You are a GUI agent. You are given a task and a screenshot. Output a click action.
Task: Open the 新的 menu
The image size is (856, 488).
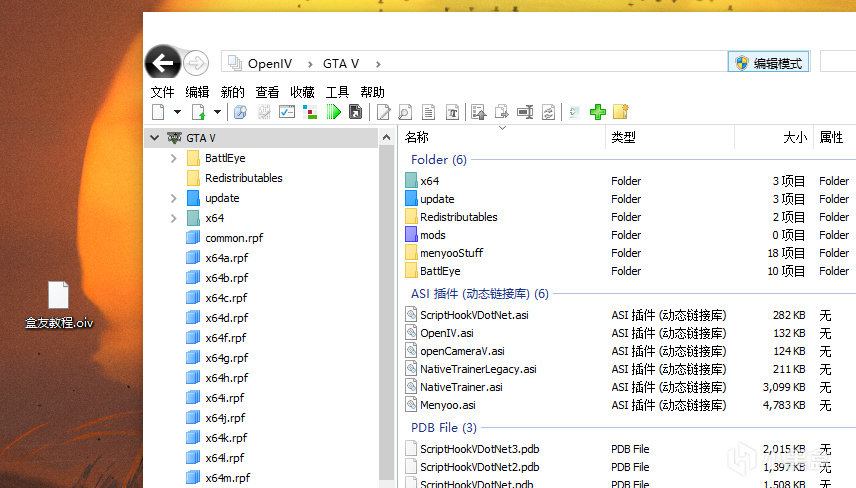[x=232, y=92]
